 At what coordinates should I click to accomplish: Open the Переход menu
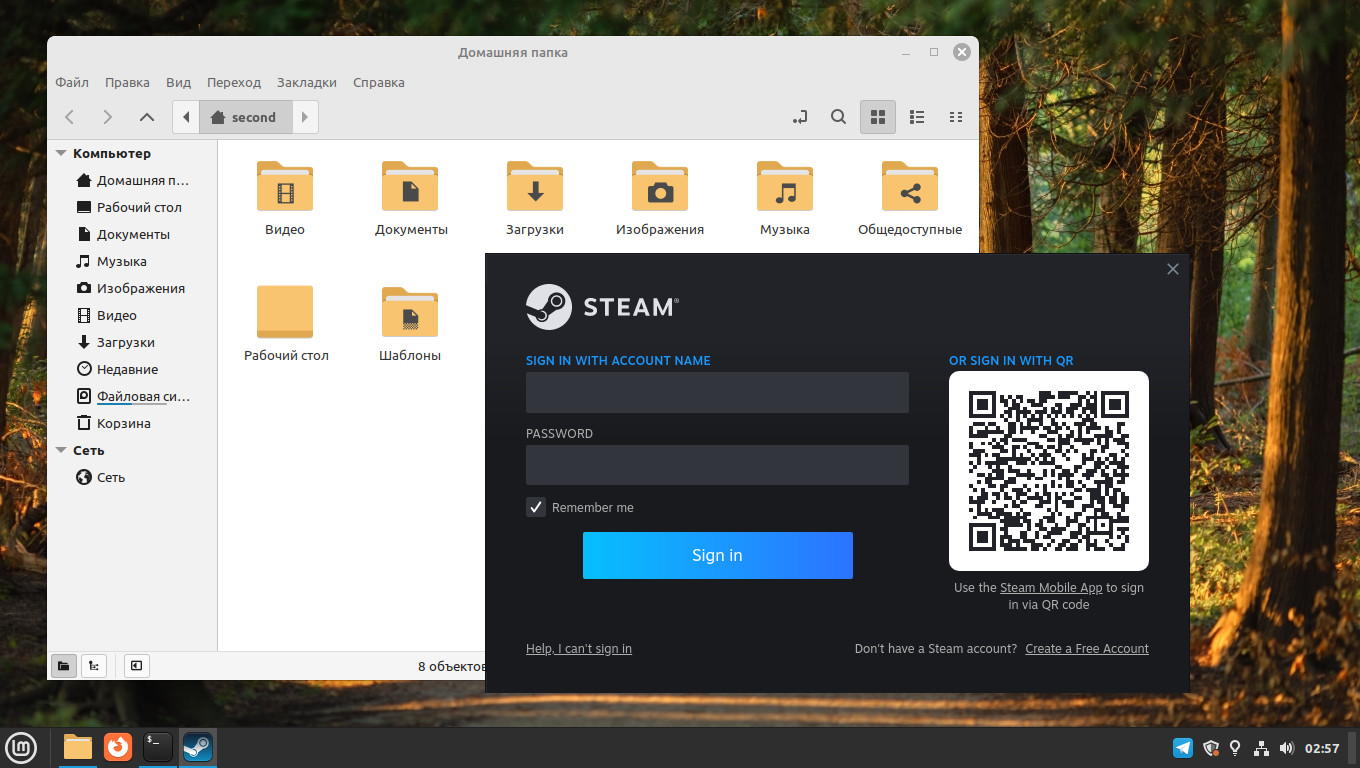(x=234, y=83)
